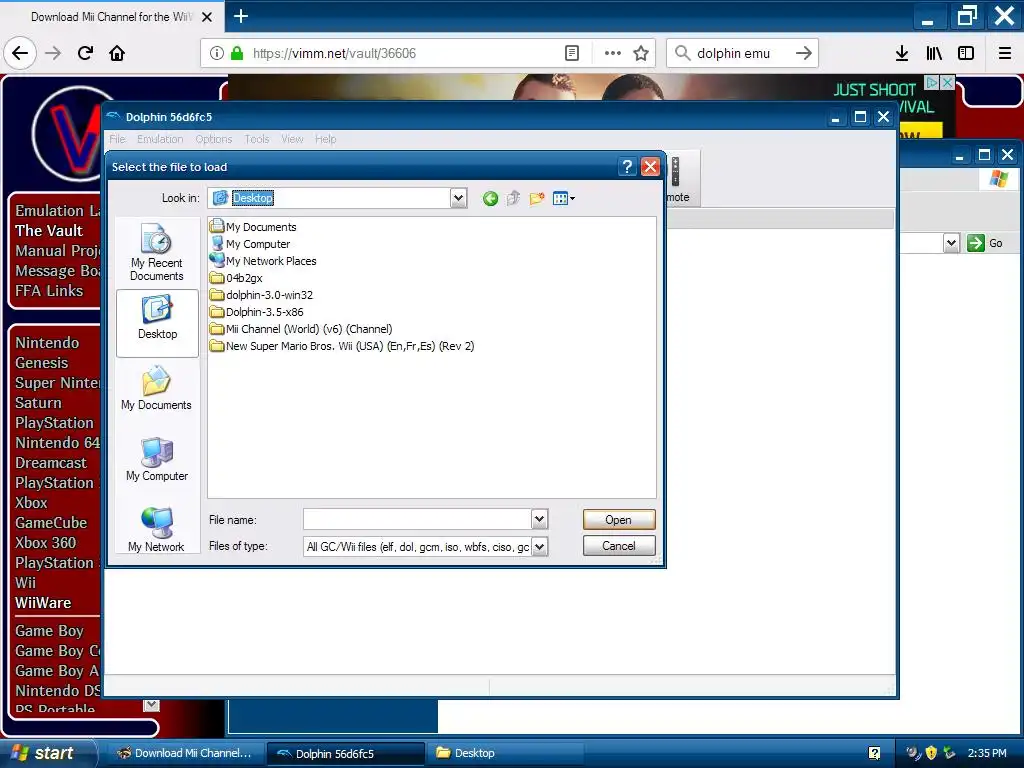Switch to Download Mii Channel taskbar button
This screenshot has width=1024, height=768.
point(184,753)
